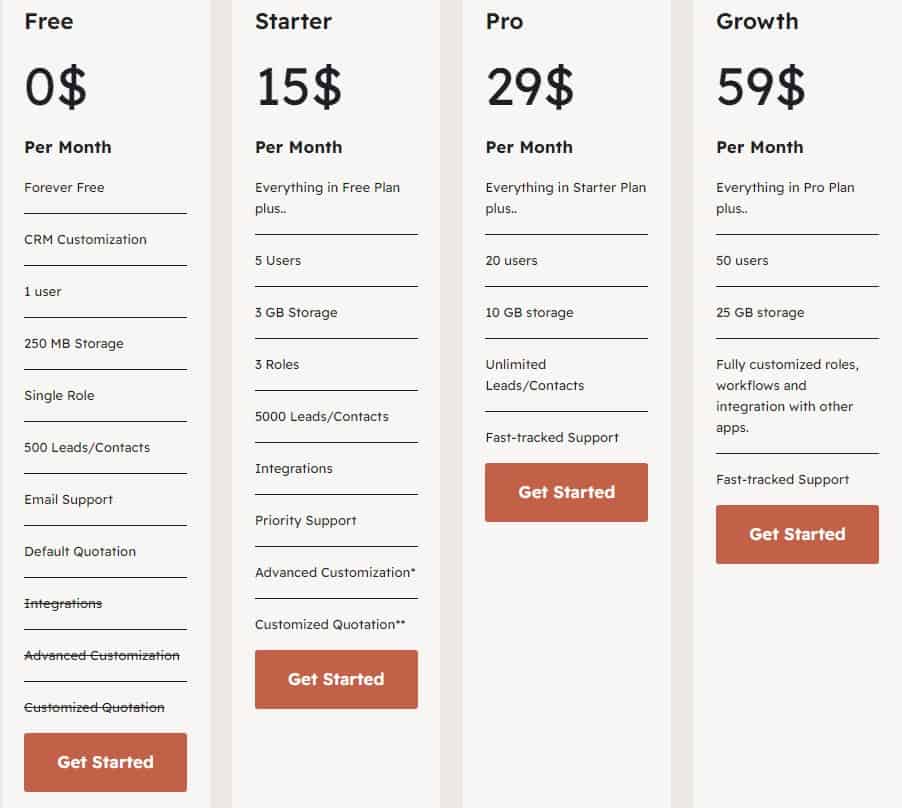The image size is (902, 808).
Task: Click the 0$ price label
Action: pos(57,86)
